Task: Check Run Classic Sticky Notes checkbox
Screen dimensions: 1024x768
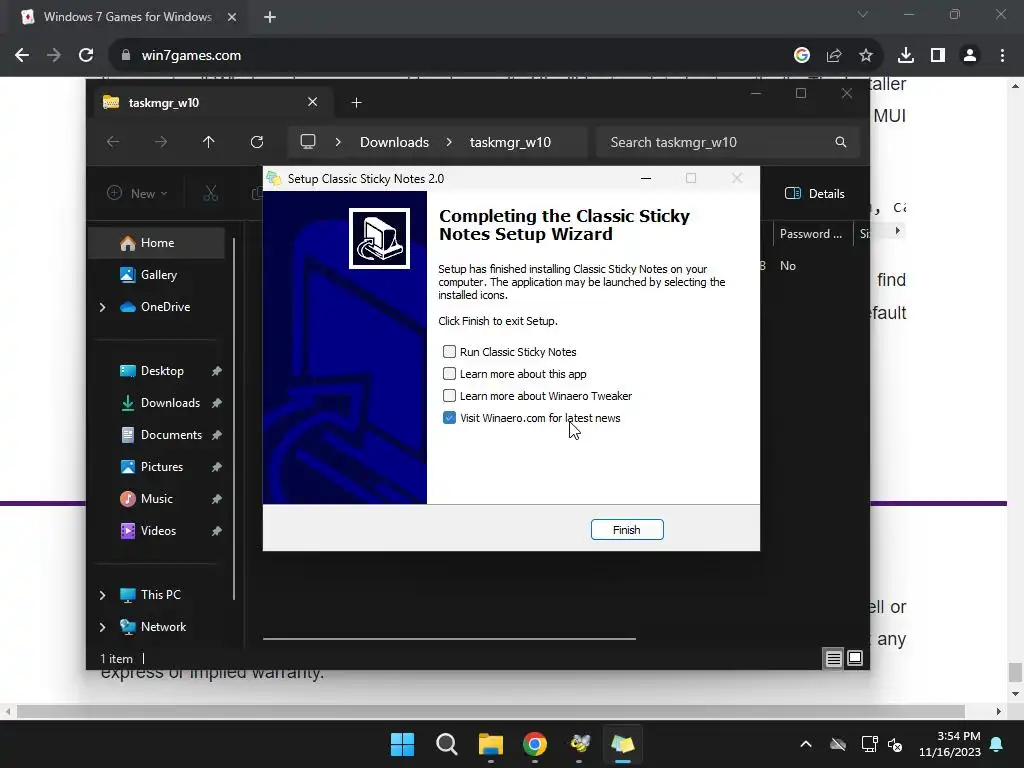Action: click(449, 351)
